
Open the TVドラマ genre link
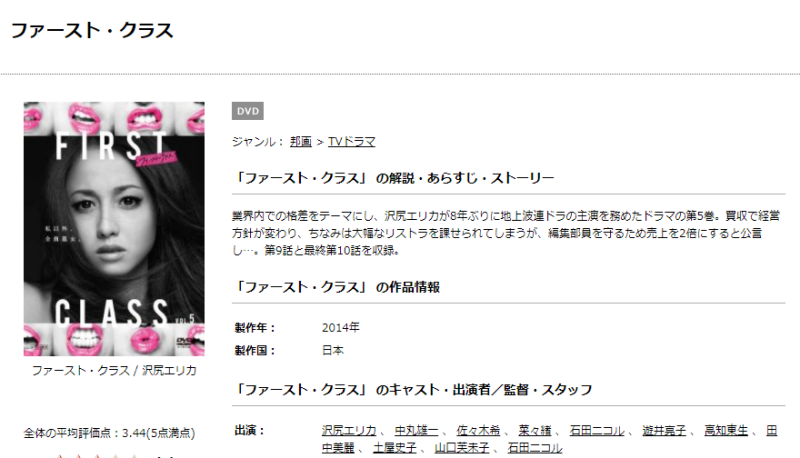351,141
